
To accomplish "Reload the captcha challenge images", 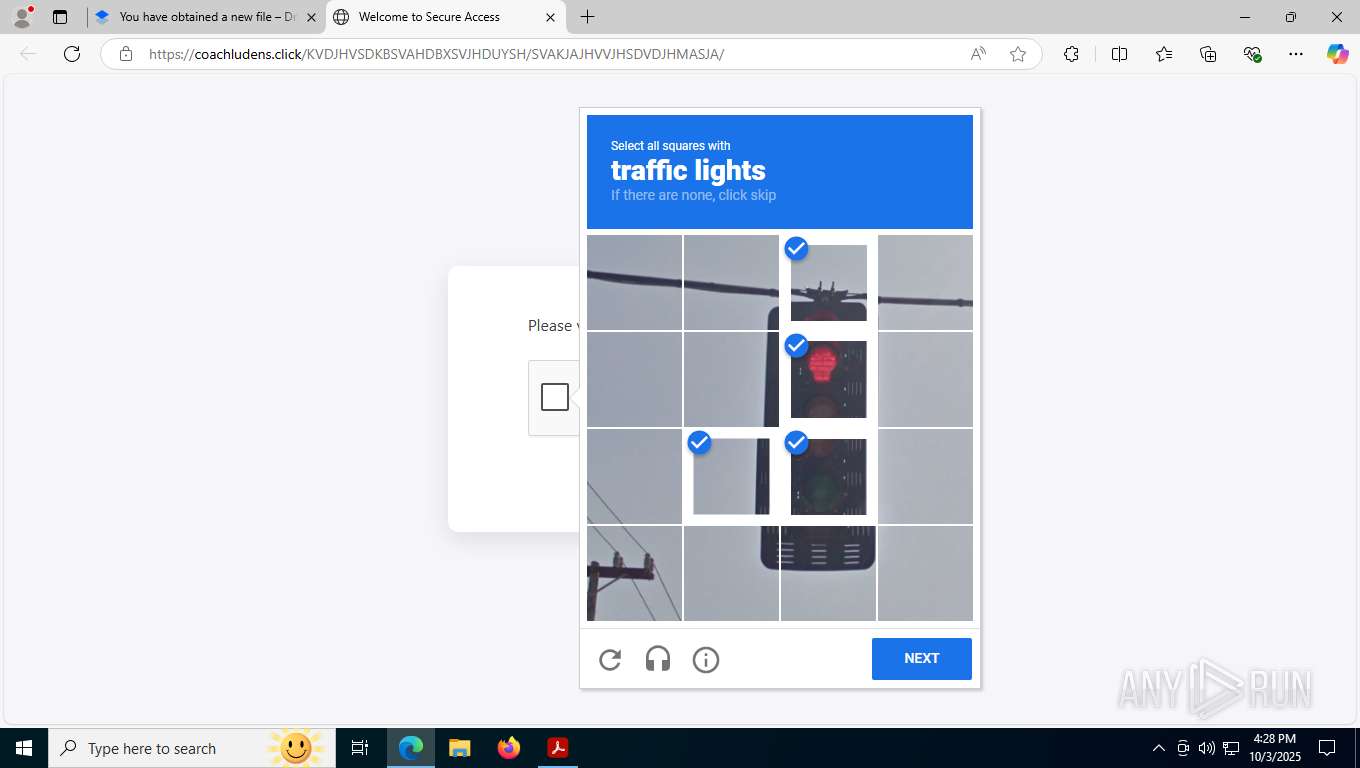I will [610, 660].
